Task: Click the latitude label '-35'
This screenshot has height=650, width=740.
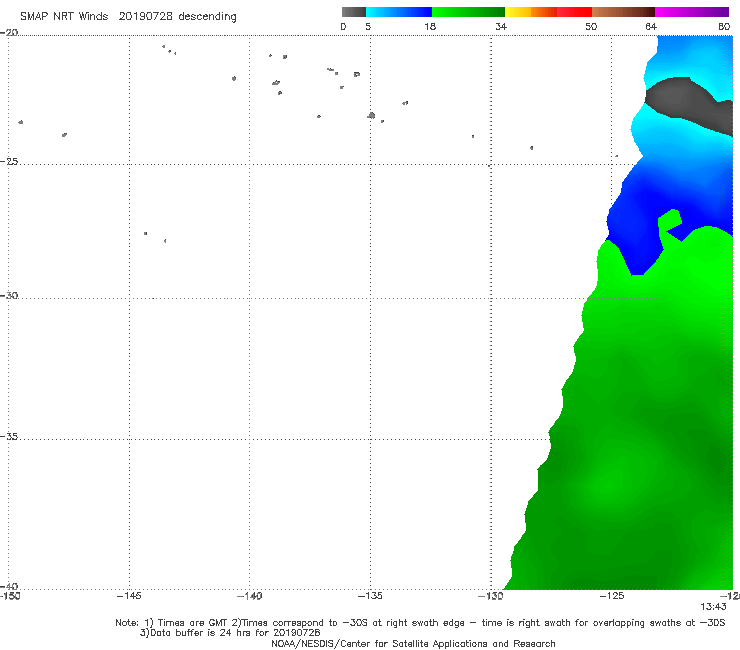Action: click(9, 437)
